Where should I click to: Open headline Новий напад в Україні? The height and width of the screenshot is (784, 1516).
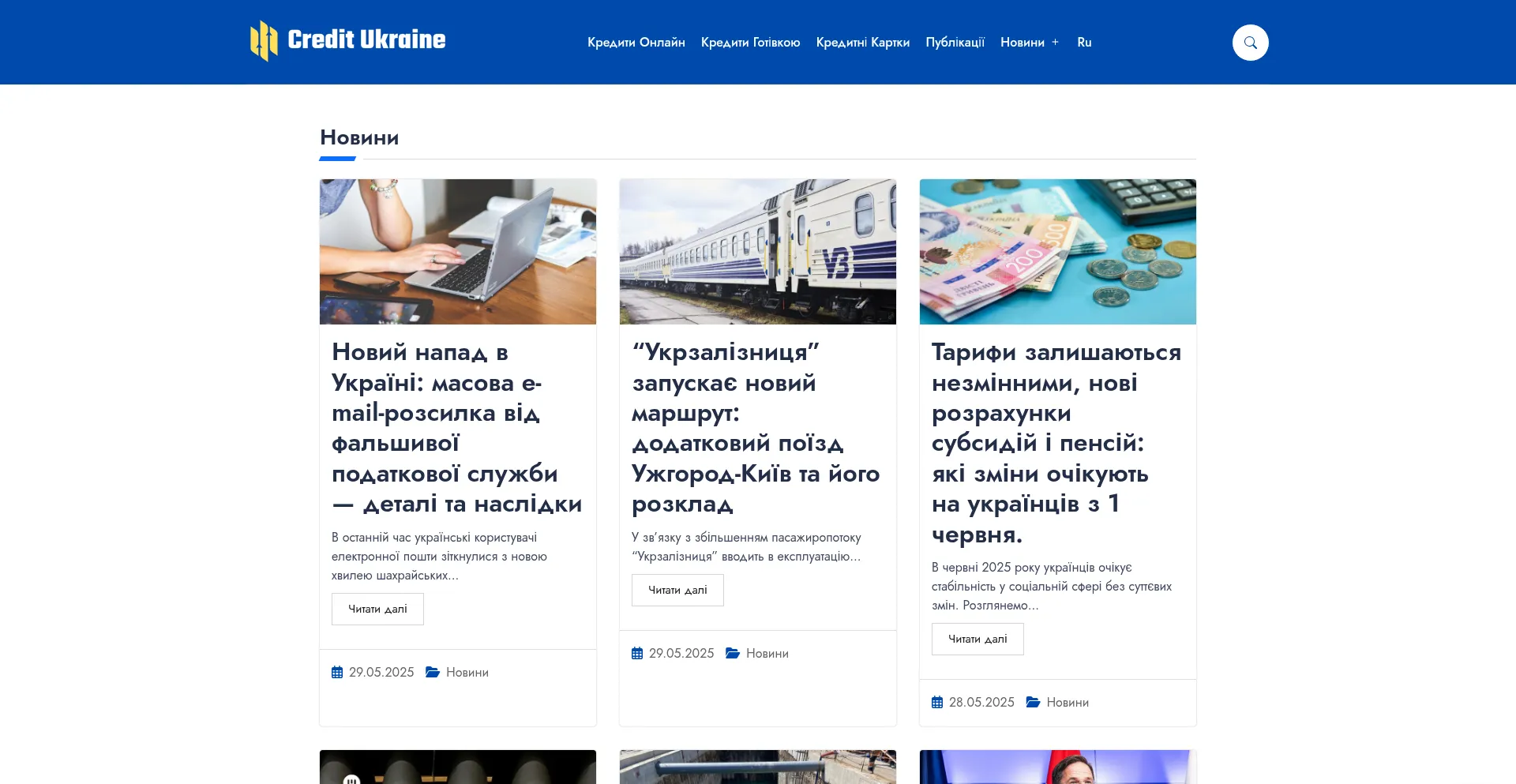pos(457,427)
